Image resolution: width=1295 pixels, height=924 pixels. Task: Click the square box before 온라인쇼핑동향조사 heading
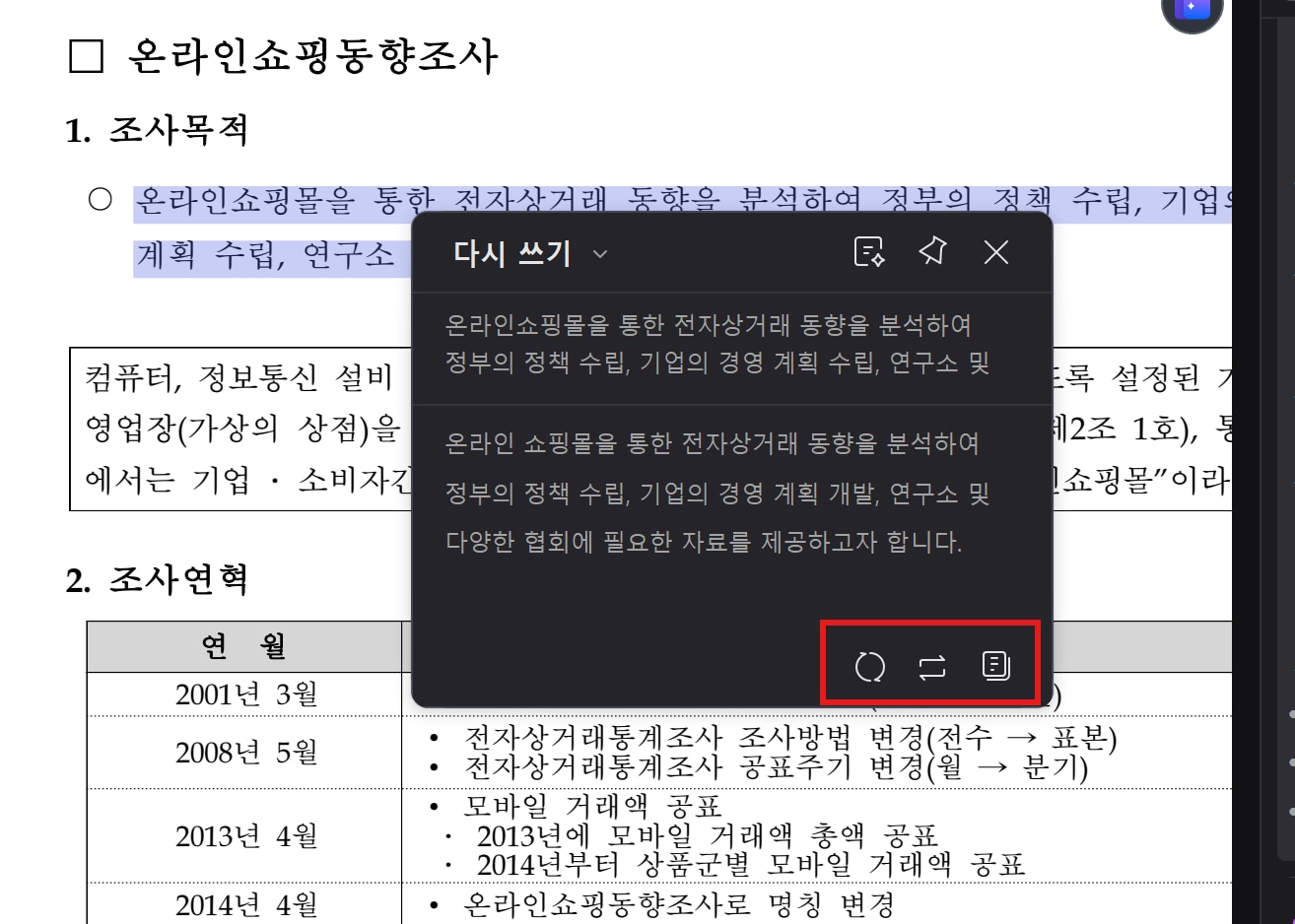click(87, 57)
